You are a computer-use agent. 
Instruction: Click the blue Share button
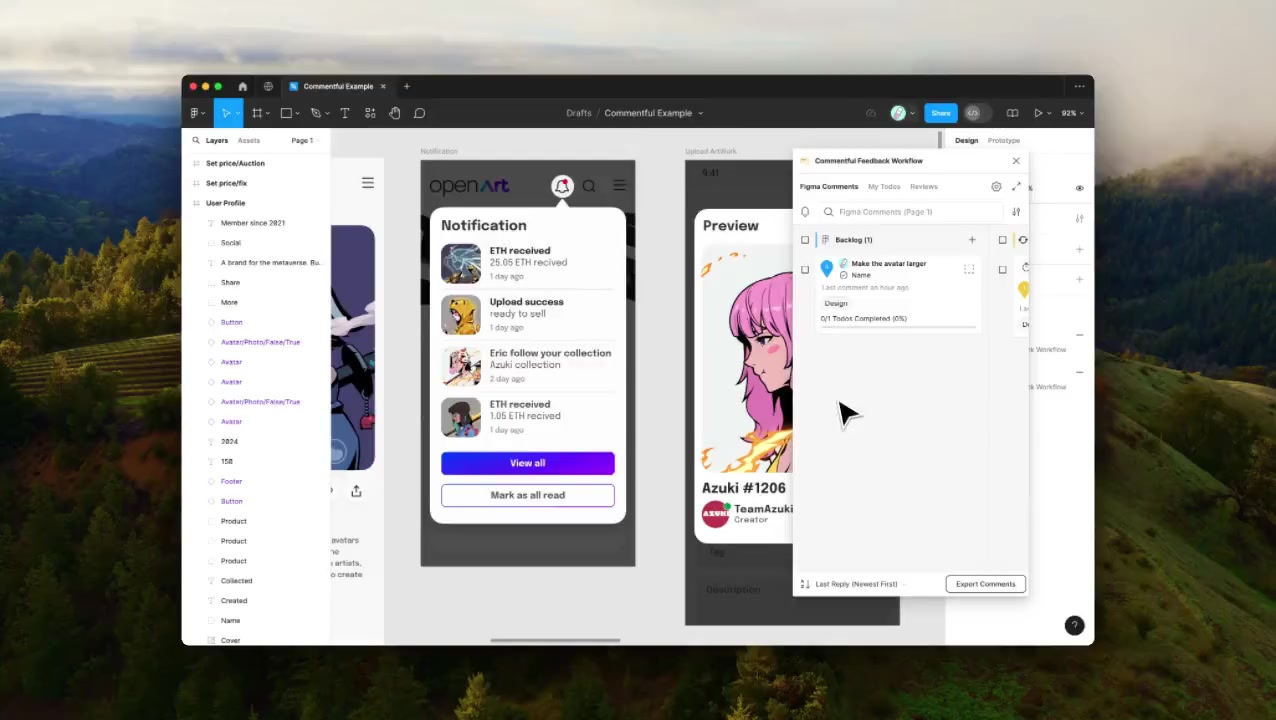(940, 113)
